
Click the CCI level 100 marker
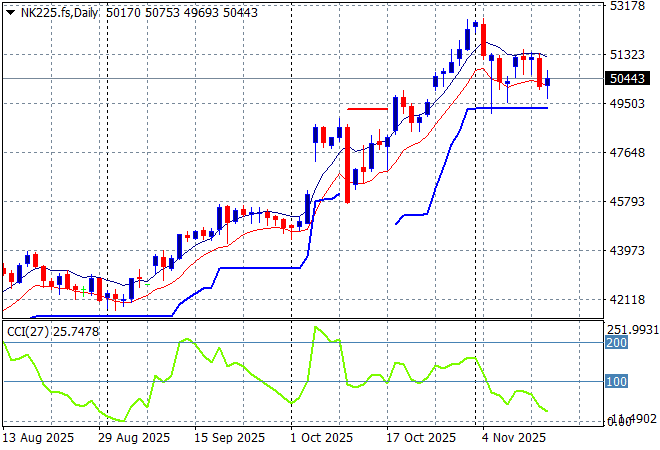[615, 382]
